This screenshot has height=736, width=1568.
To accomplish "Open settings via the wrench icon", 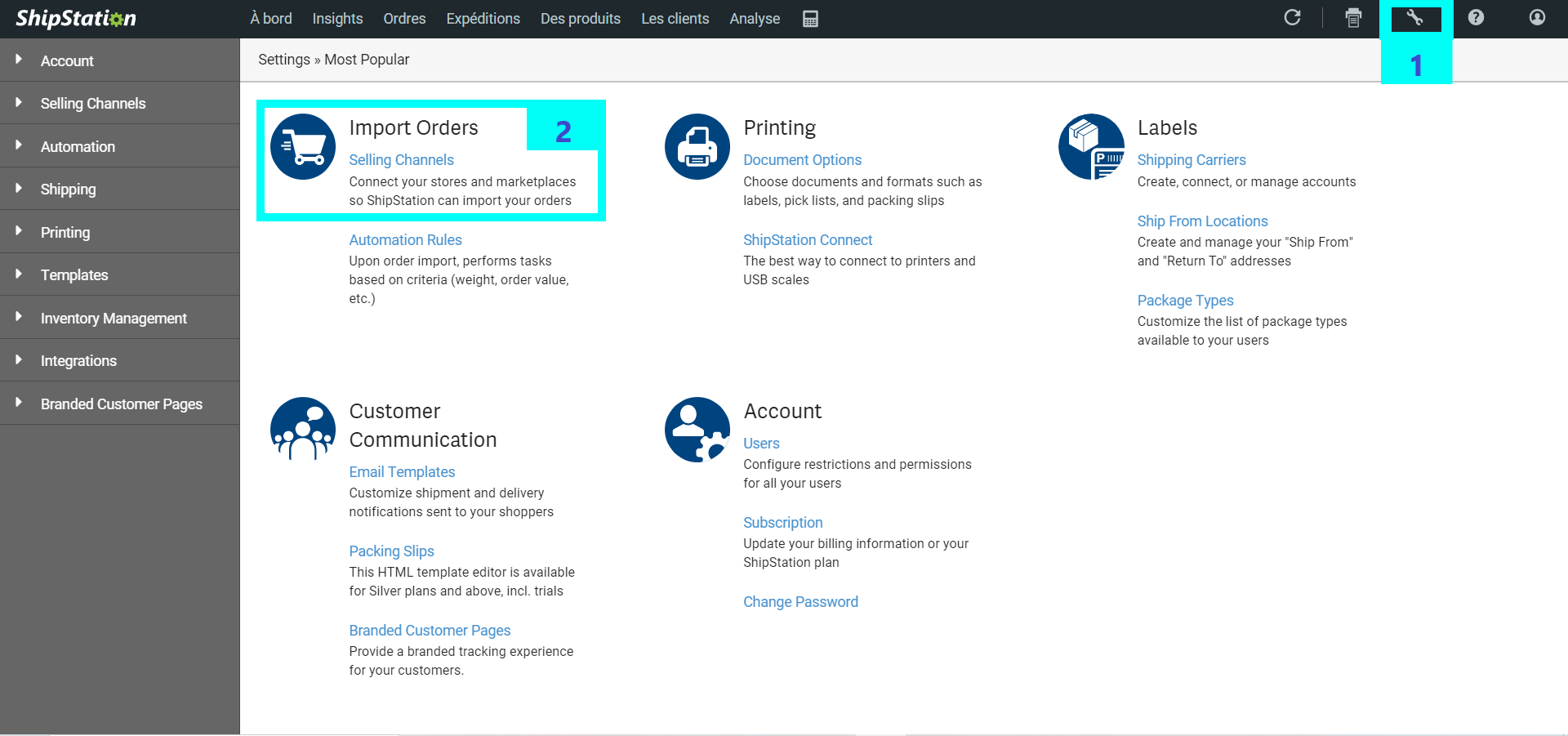I will pos(1415,18).
